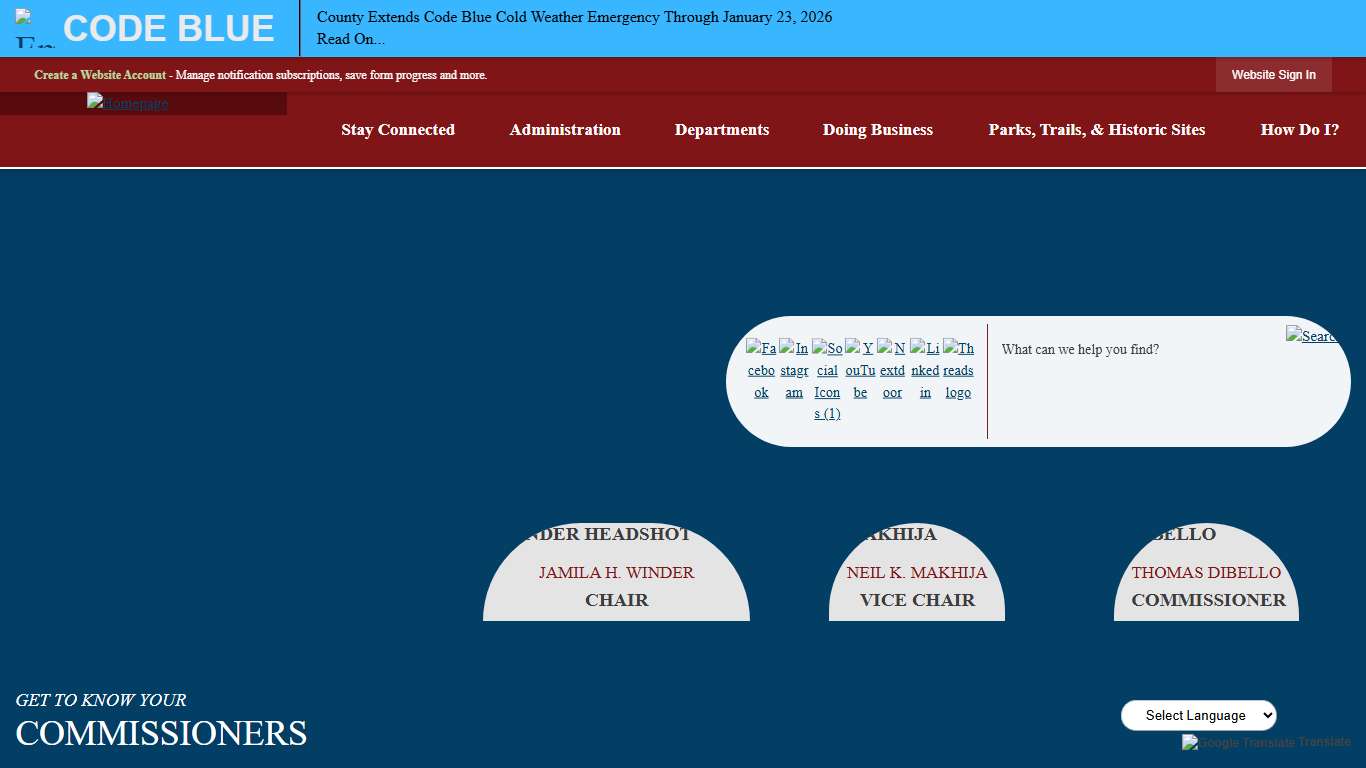The image size is (1366, 768).
Task: Select Parks, Trails, & Historic Sites menu
Action: pyautogui.click(x=1096, y=130)
